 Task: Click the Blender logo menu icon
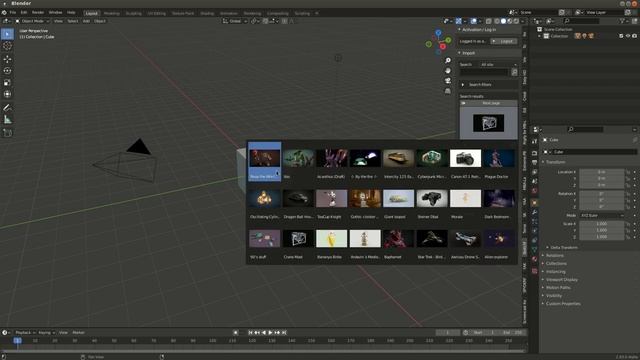[4, 13]
